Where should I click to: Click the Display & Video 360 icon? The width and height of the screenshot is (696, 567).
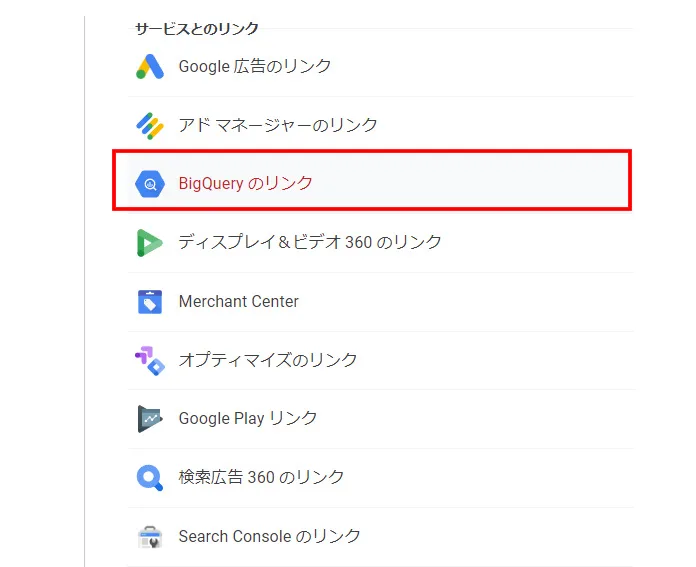tap(149, 242)
